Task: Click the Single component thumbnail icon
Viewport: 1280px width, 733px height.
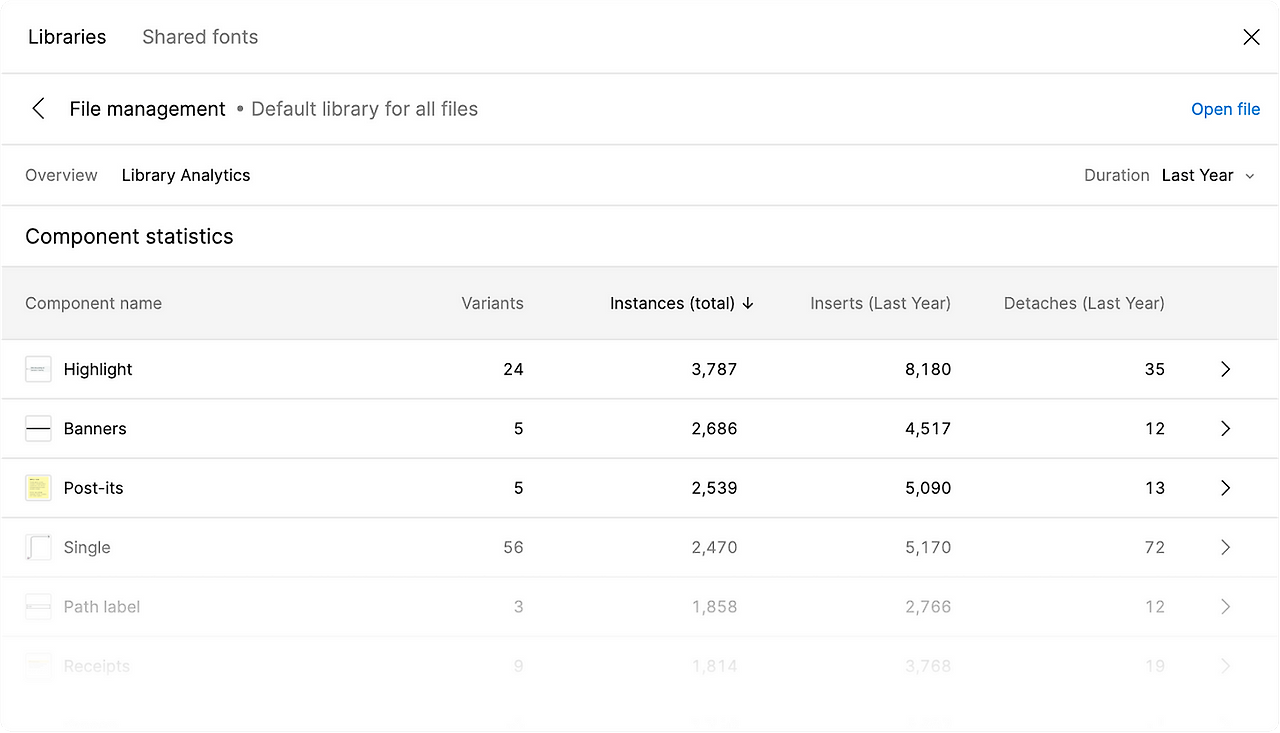Action: [38, 547]
